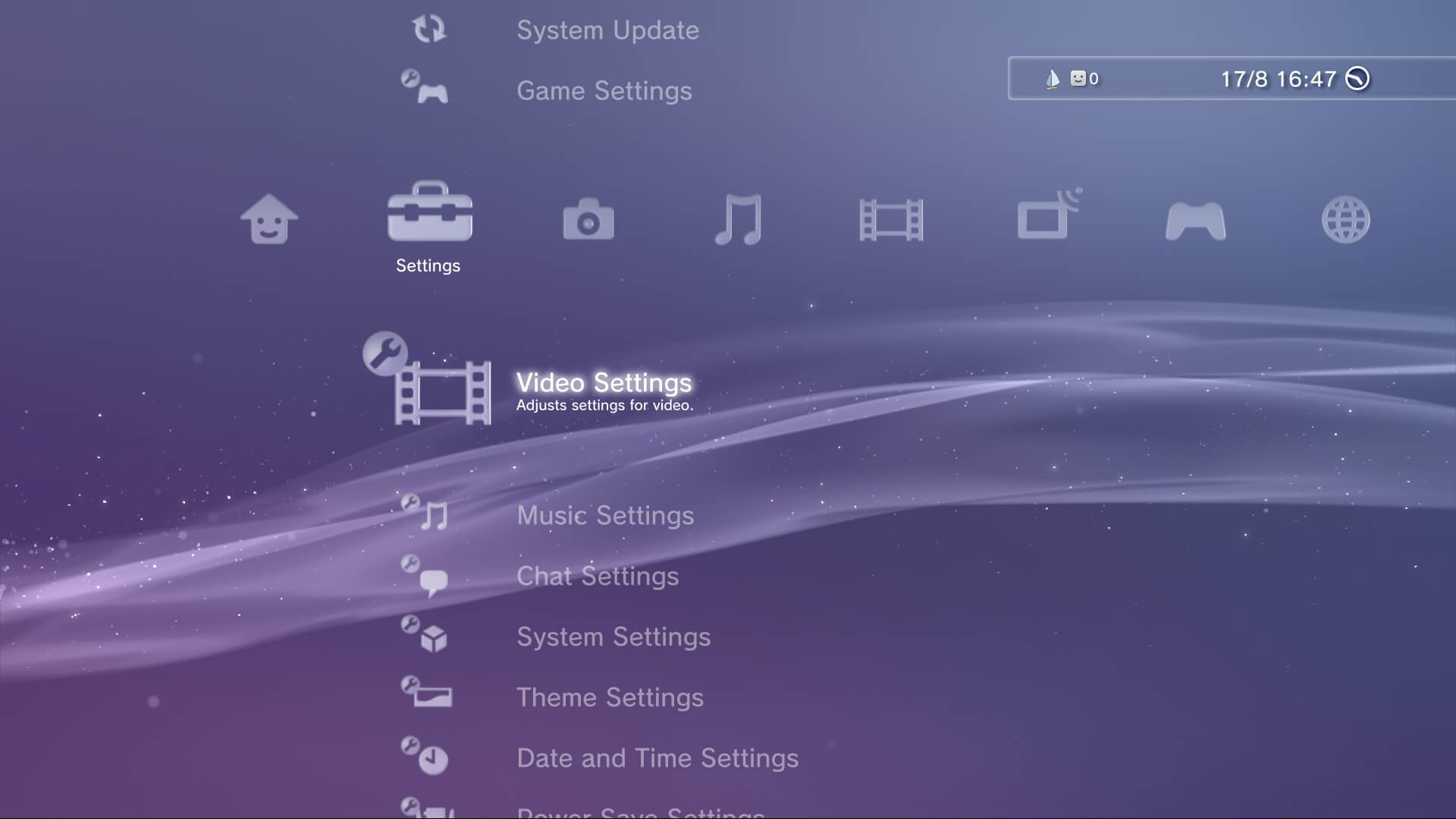Click the busy clock indicator icon
Screen dimensions: 1456x819
coord(1357,78)
